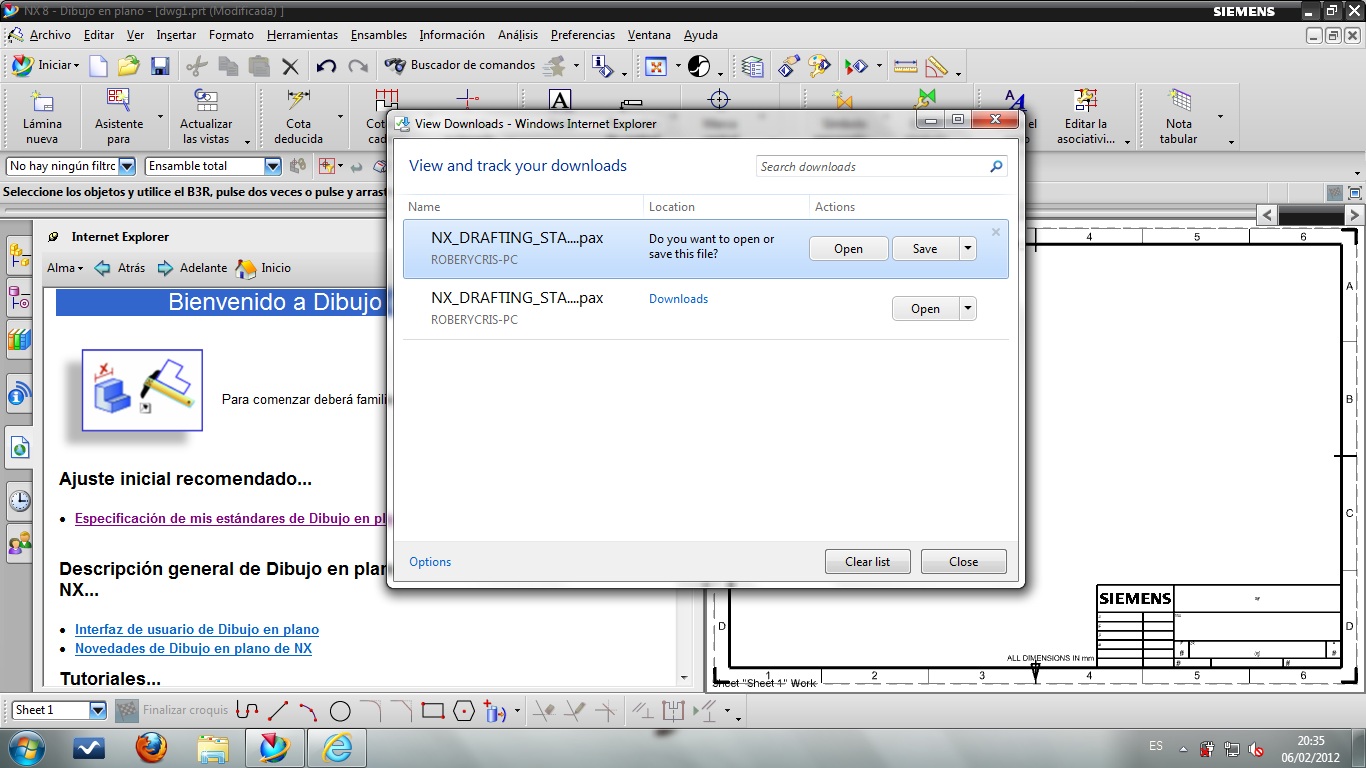
Task: Click the Lámina nueva tool
Action: (42, 116)
